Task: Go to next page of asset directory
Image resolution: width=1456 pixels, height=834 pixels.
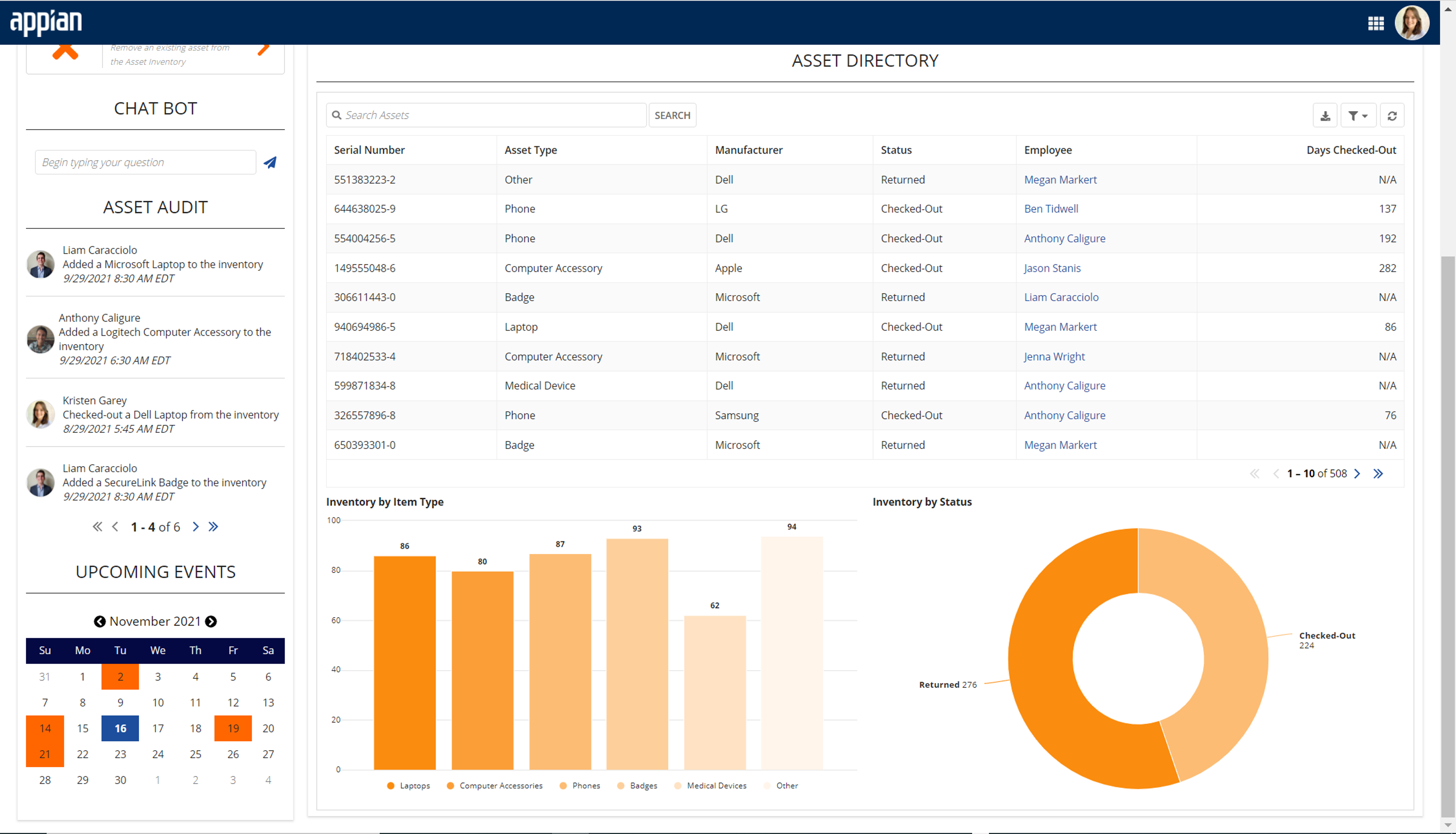Action: pyautogui.click(x=1356, y=474)
